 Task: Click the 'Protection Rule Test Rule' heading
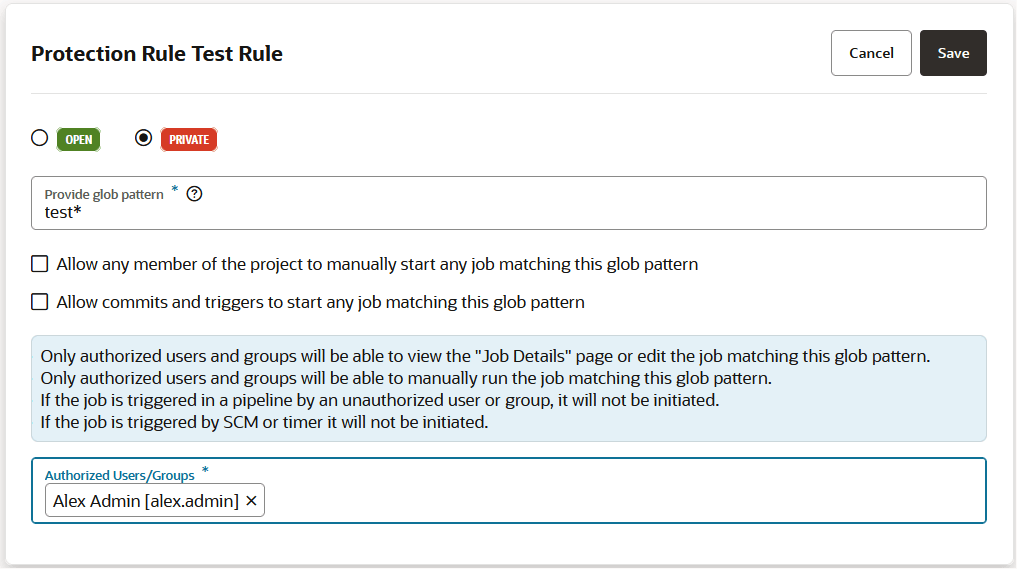tap(157, 54)
